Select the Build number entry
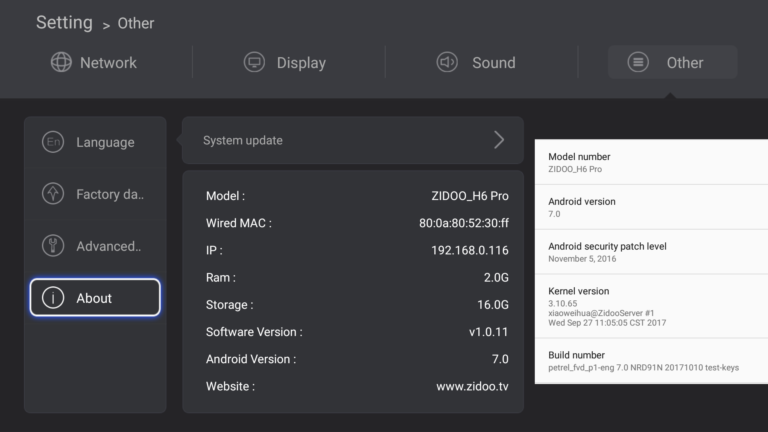 [651, 361]
